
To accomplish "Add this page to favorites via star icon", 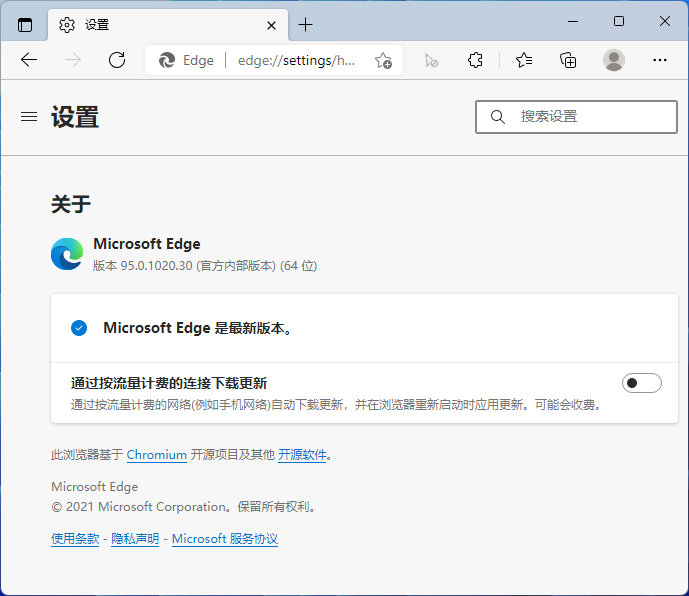I will 383,60.
